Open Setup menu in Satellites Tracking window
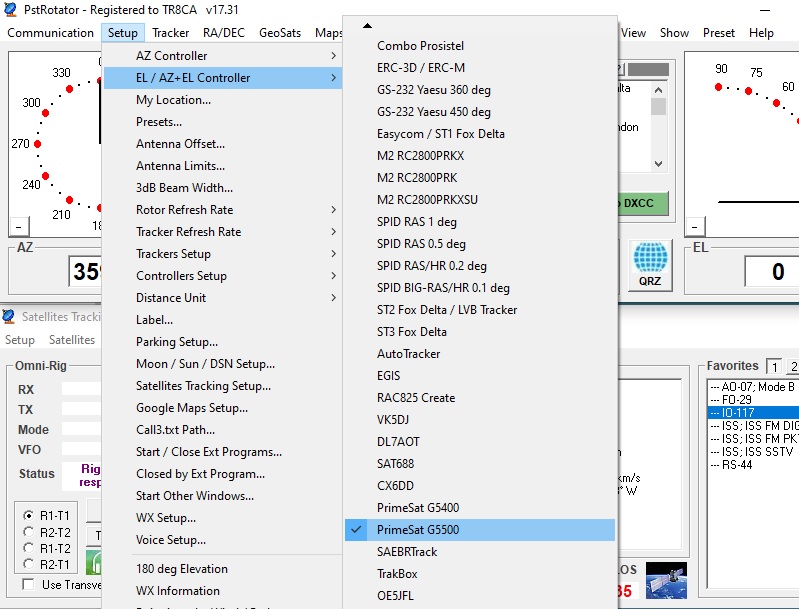799x609 pixels. pos(20,340)
